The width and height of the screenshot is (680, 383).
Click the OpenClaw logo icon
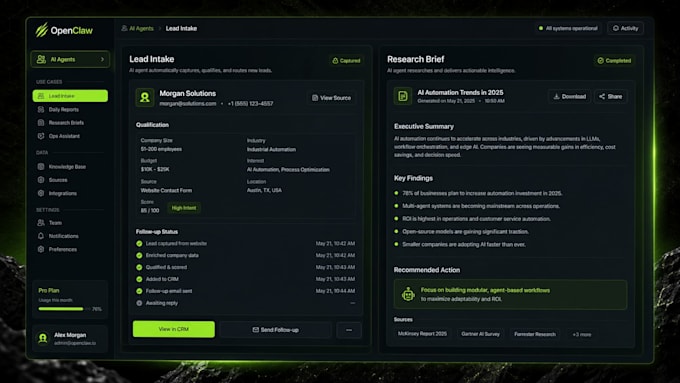tap(42, 30)
